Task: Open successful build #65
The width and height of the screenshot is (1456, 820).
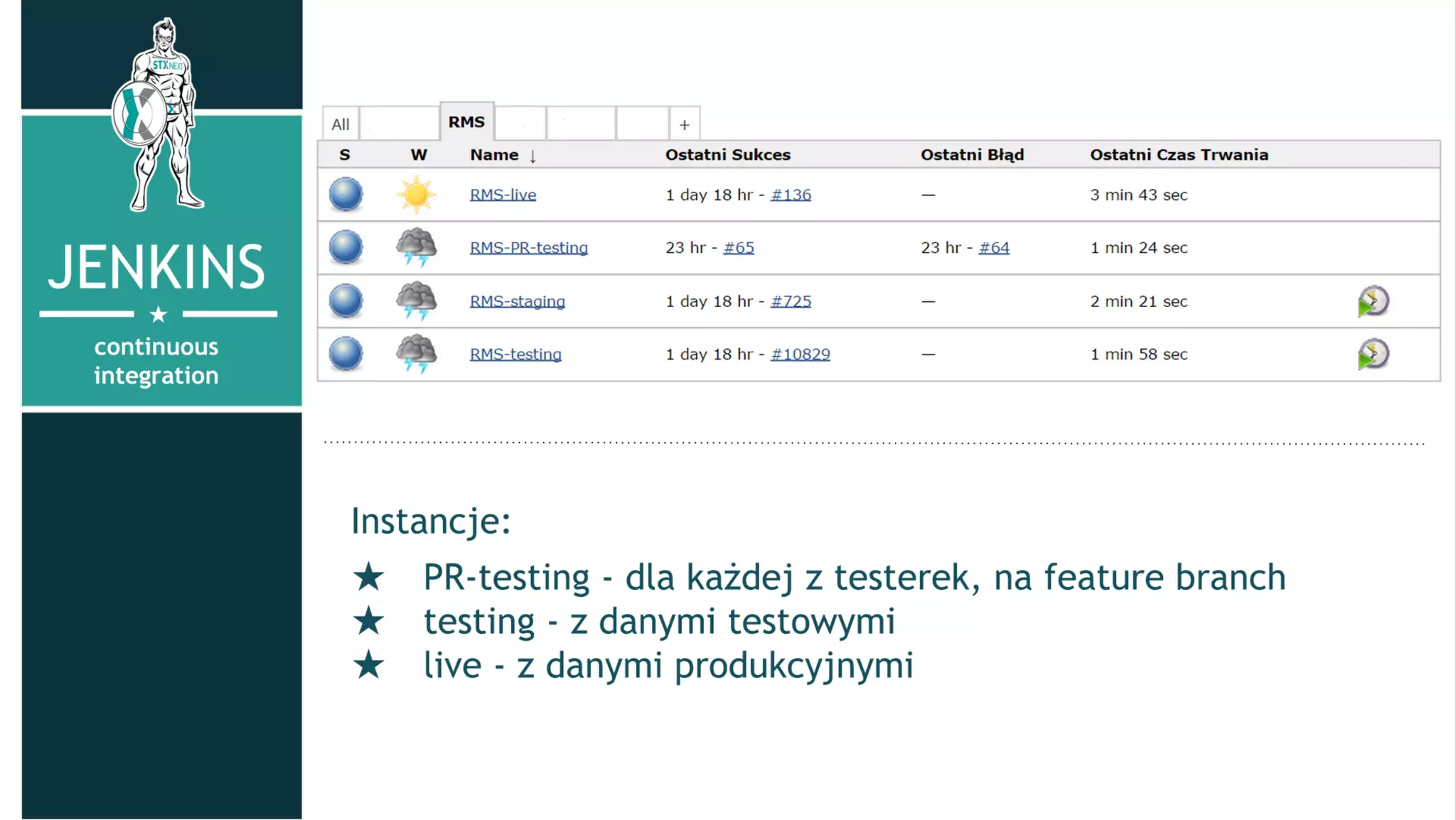Action: point(739,247)
